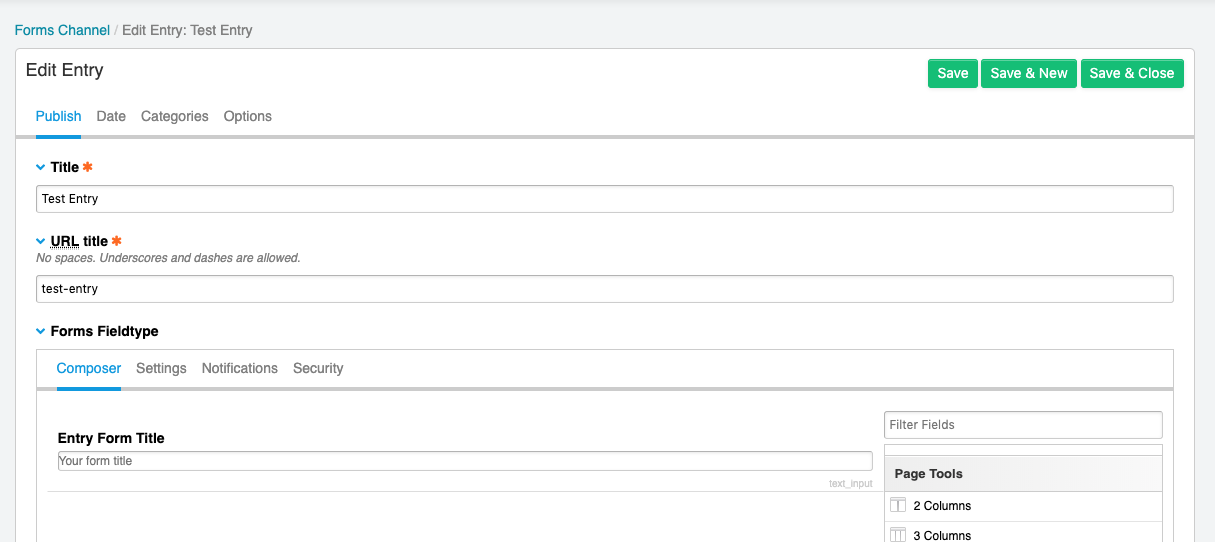Click the Save & New button
This screenshot has height=542, width=1215.
(1029, 73)
